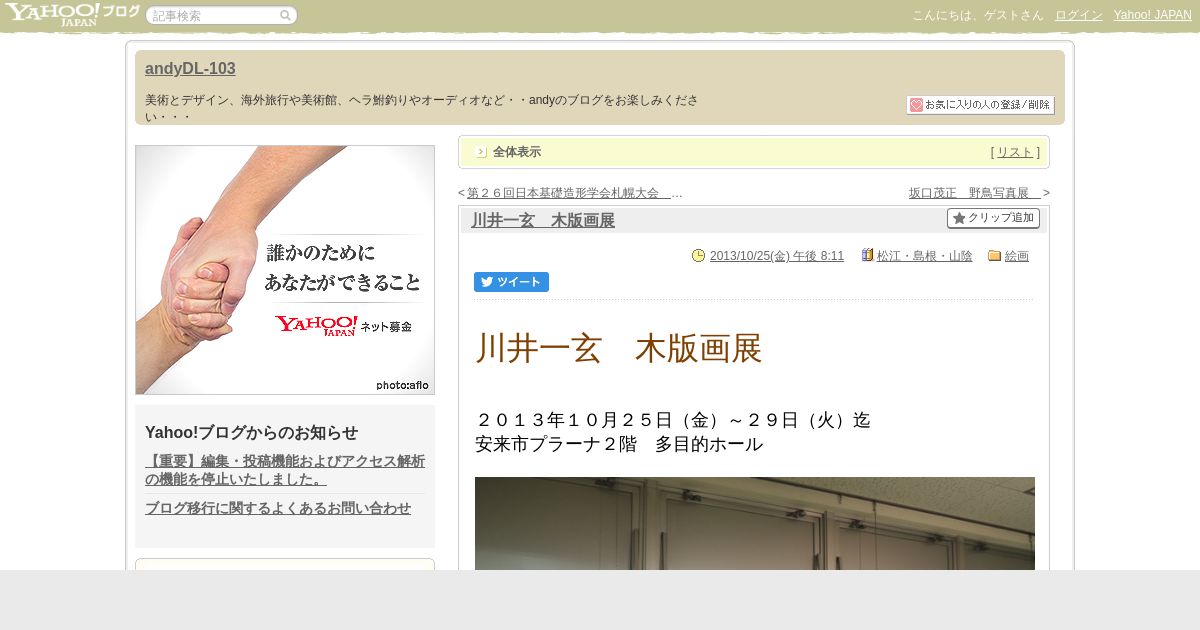Open the Yahoo! JAPAN link in header
The image size is (1200, 630).
pos(1152,15)
